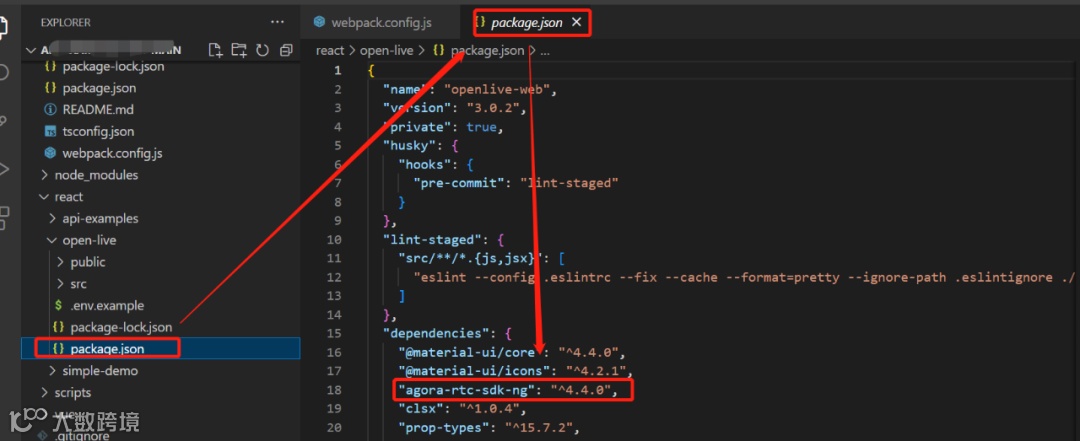
Task: Click the breadcrumb ellipsis symbol segment
Action: pyautogui.click(x=544, y=50)
